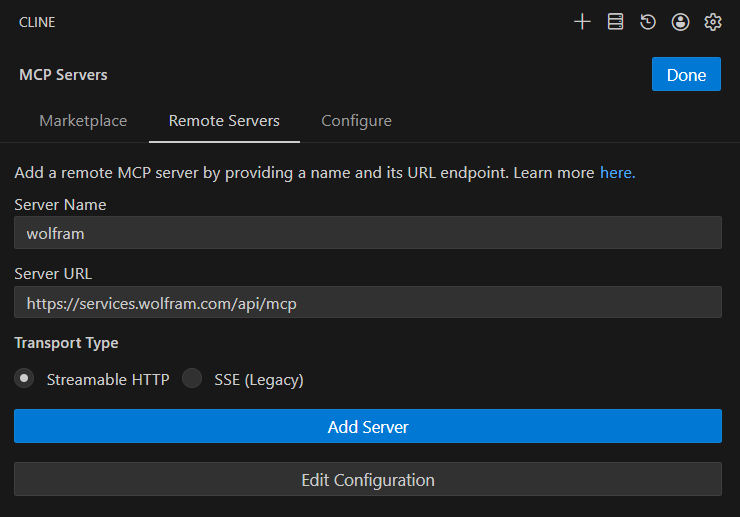The height and width of the screenshot is (517, 740).
Task: Click the blue Done button
Action: tap(686, 75)
